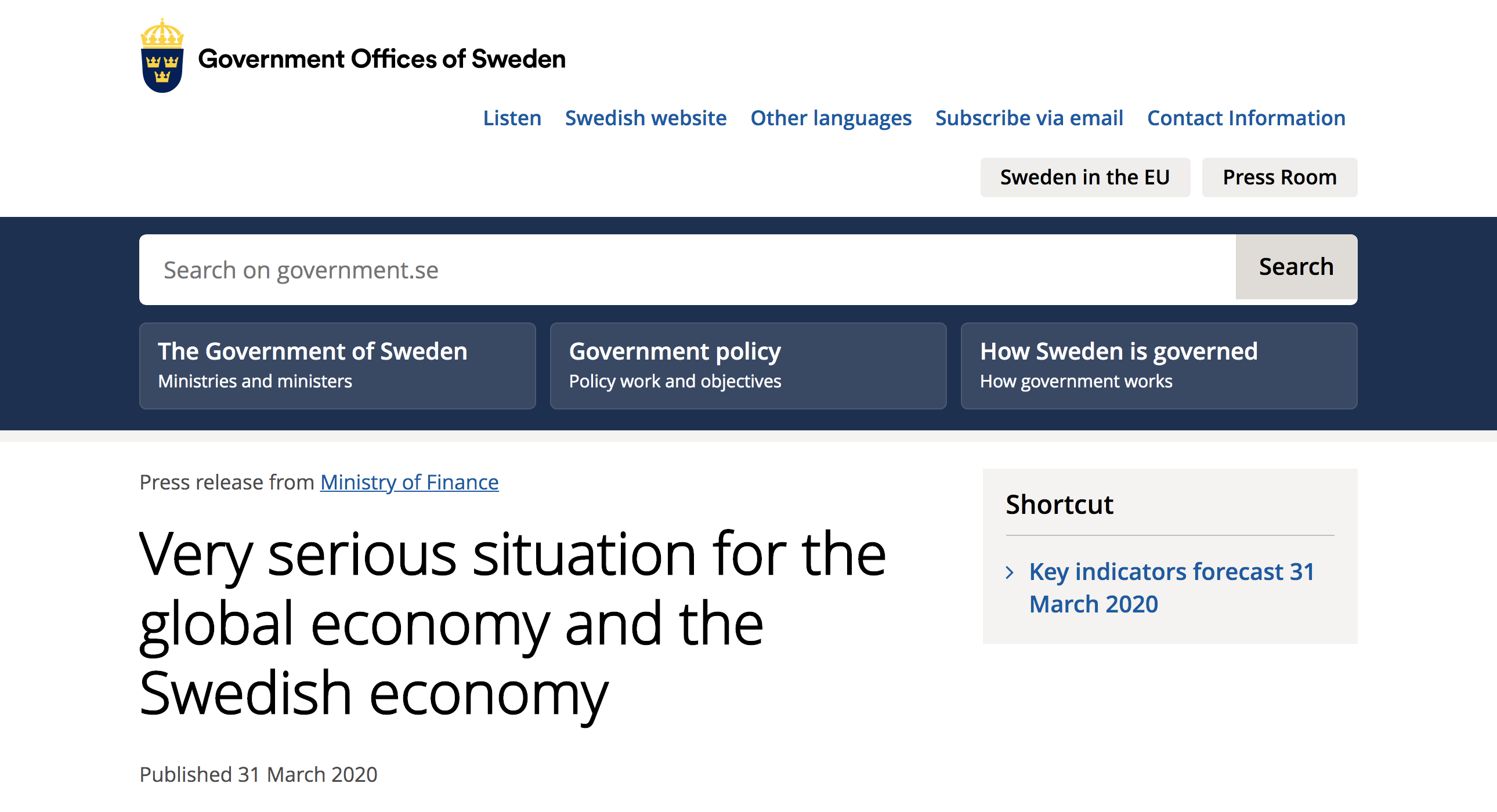Click the chevron beside Key indicators forecast
The image size is (1497, 812).
point(1010,572)
